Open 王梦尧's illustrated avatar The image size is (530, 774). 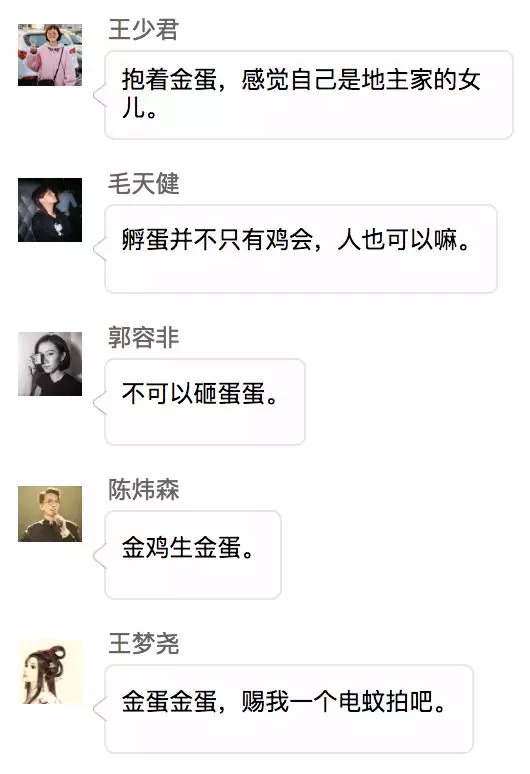(x=51, y=672)
